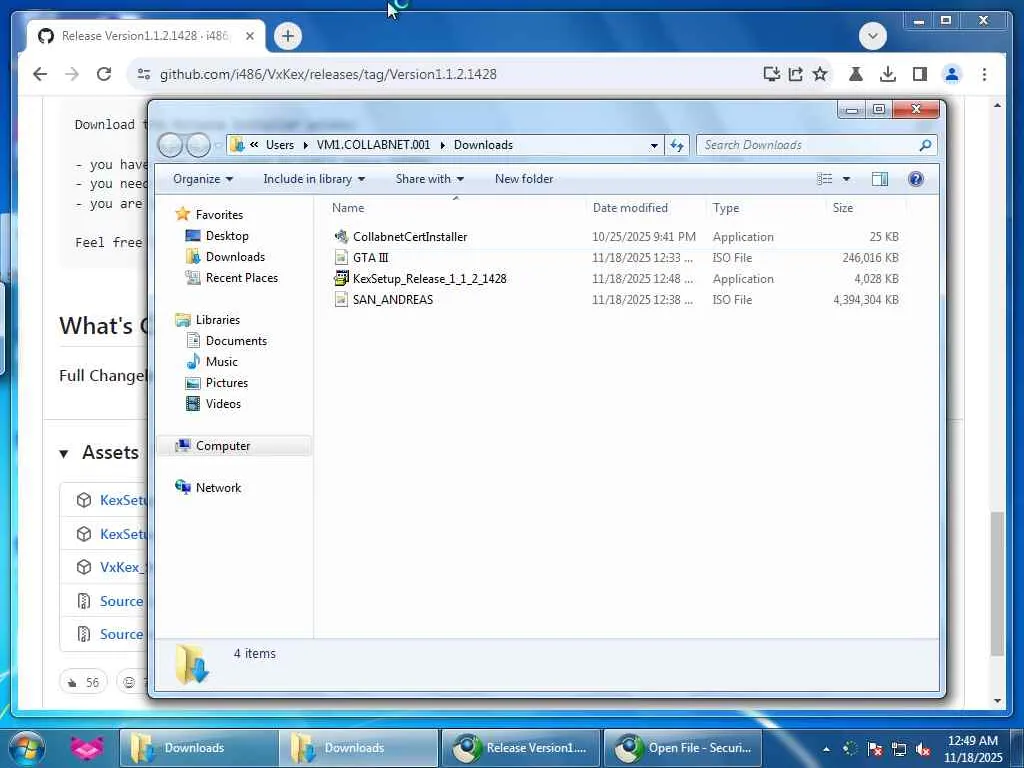1024x768 pixels.
Task: Open the Organize menu
Action: (x=202, y=179)
